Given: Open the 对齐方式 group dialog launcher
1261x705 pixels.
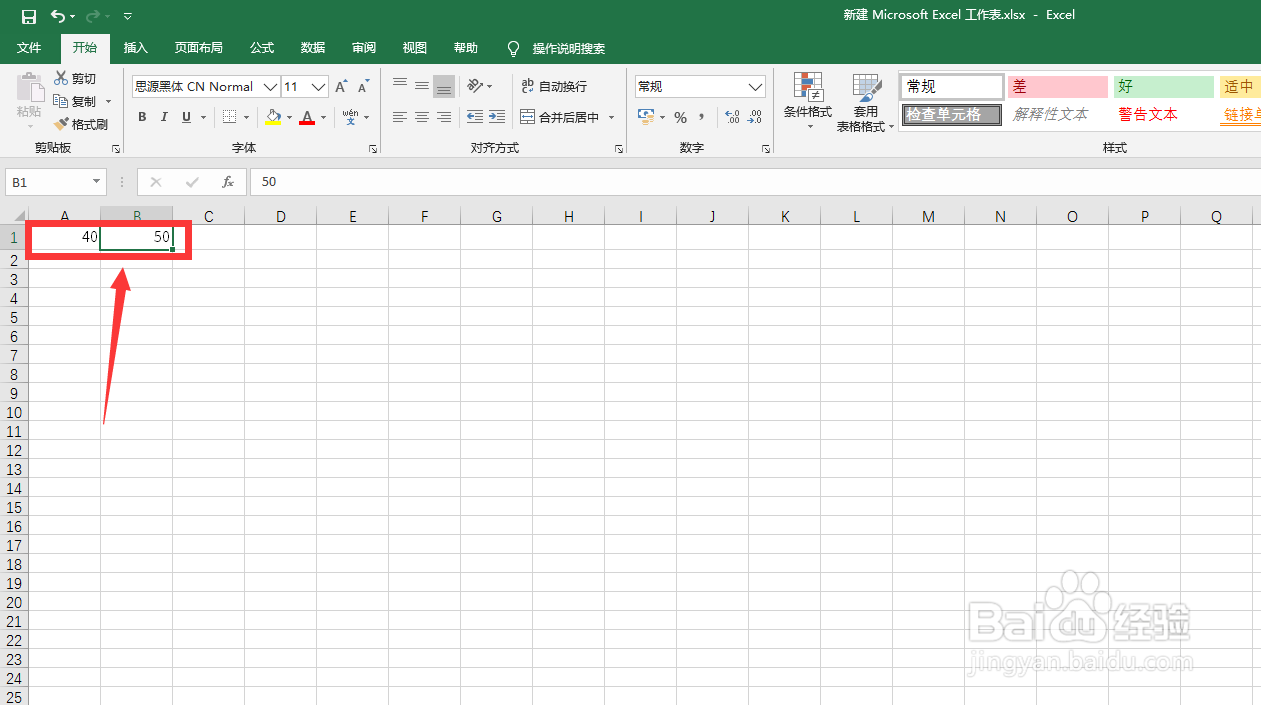Looking at the screenshot, I should click(620, 149).
